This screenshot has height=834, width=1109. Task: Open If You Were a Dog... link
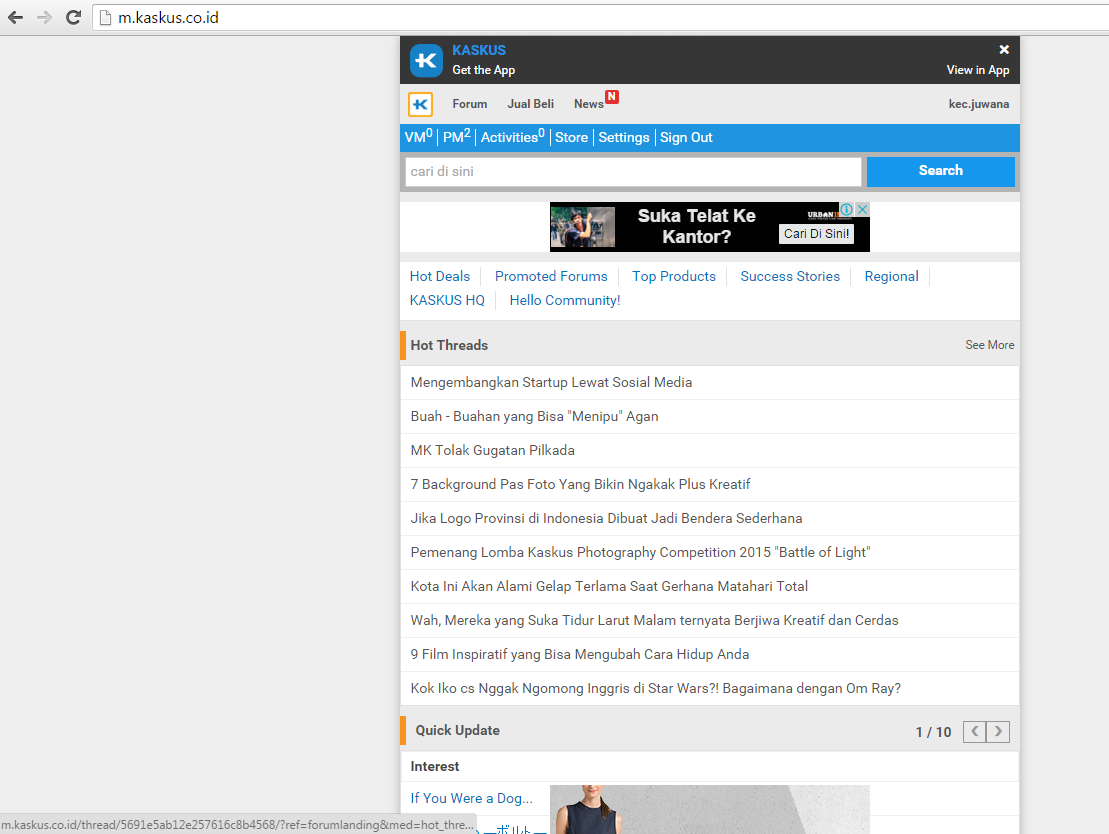point(471,799)
